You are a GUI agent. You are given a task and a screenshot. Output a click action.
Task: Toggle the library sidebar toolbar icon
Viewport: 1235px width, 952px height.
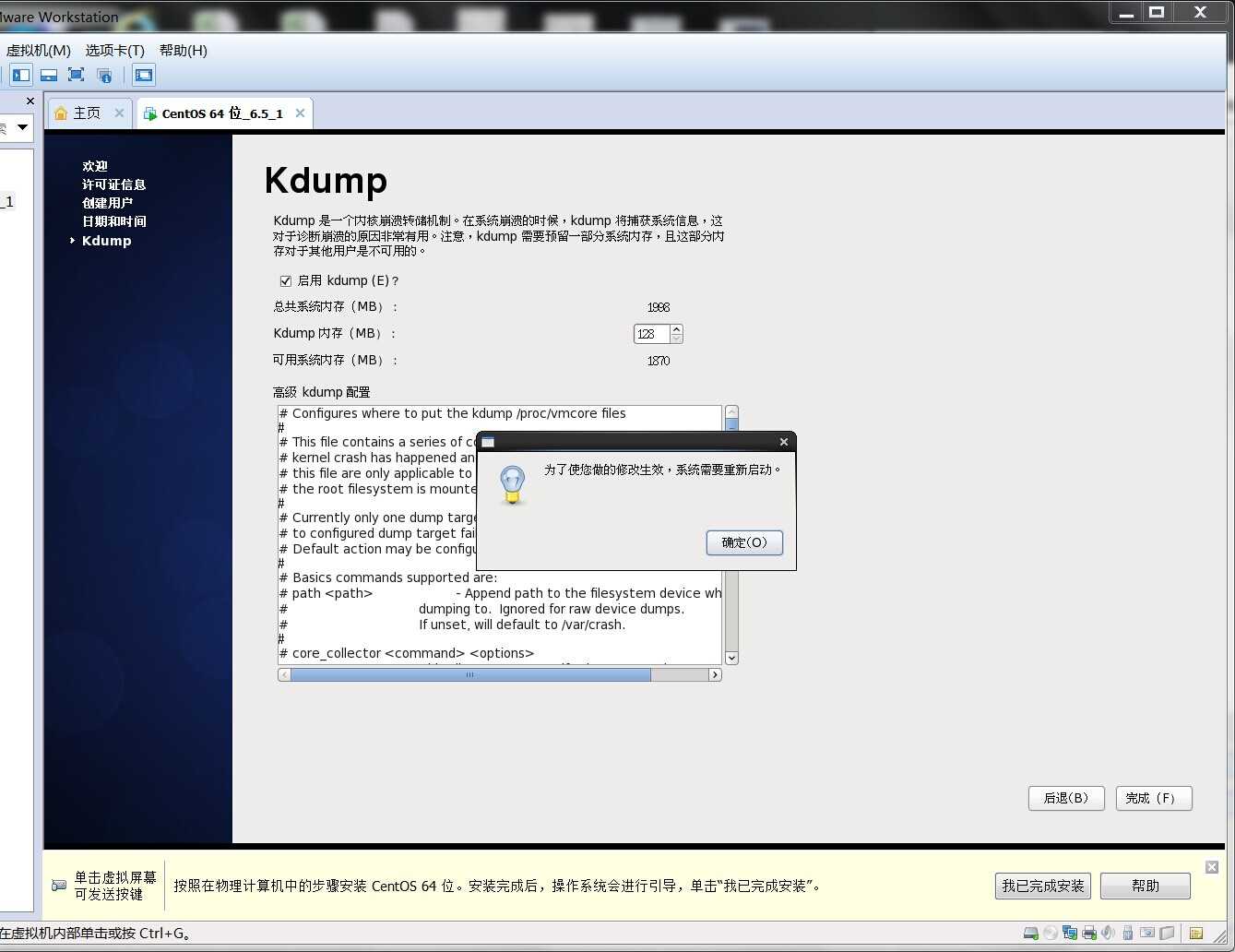21,75
